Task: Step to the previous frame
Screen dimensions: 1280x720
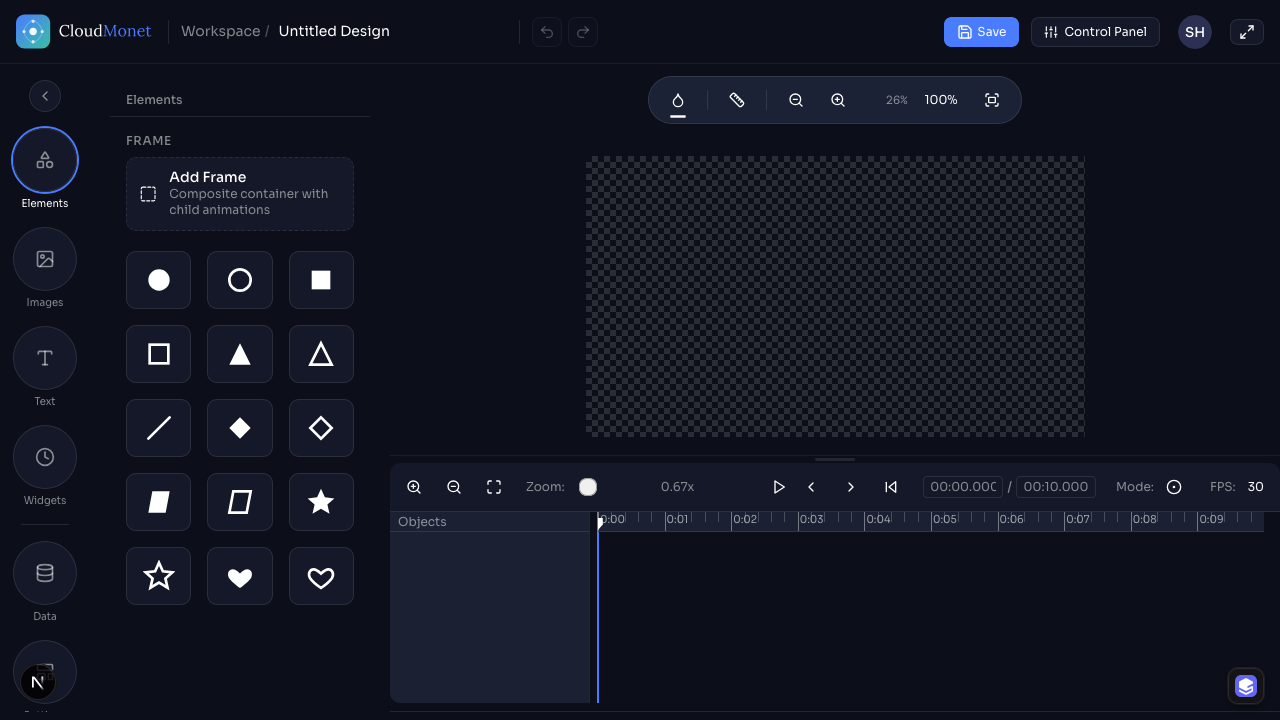Action: [x=811, y=487]
